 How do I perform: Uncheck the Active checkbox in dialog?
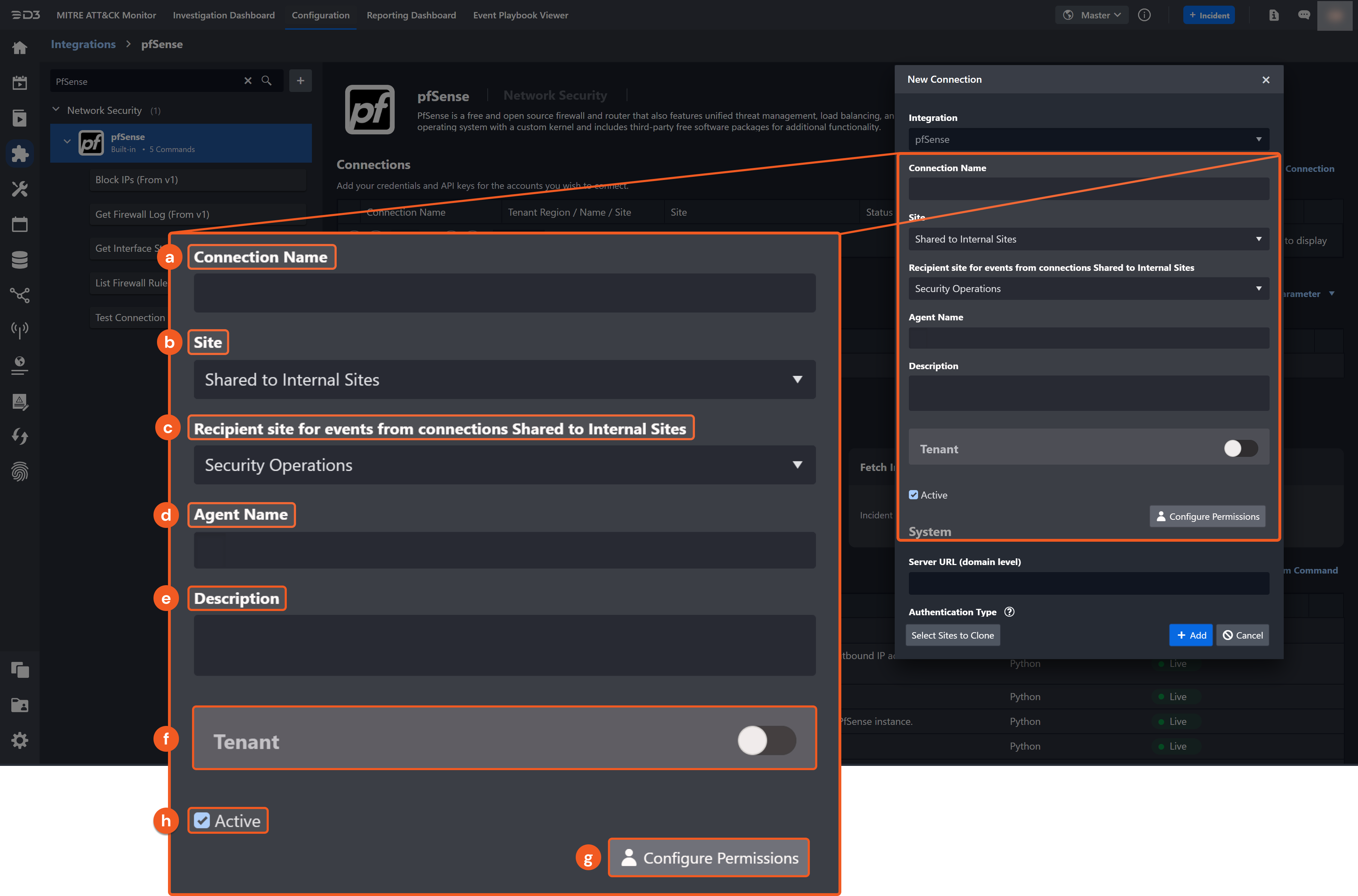point(913,495)
